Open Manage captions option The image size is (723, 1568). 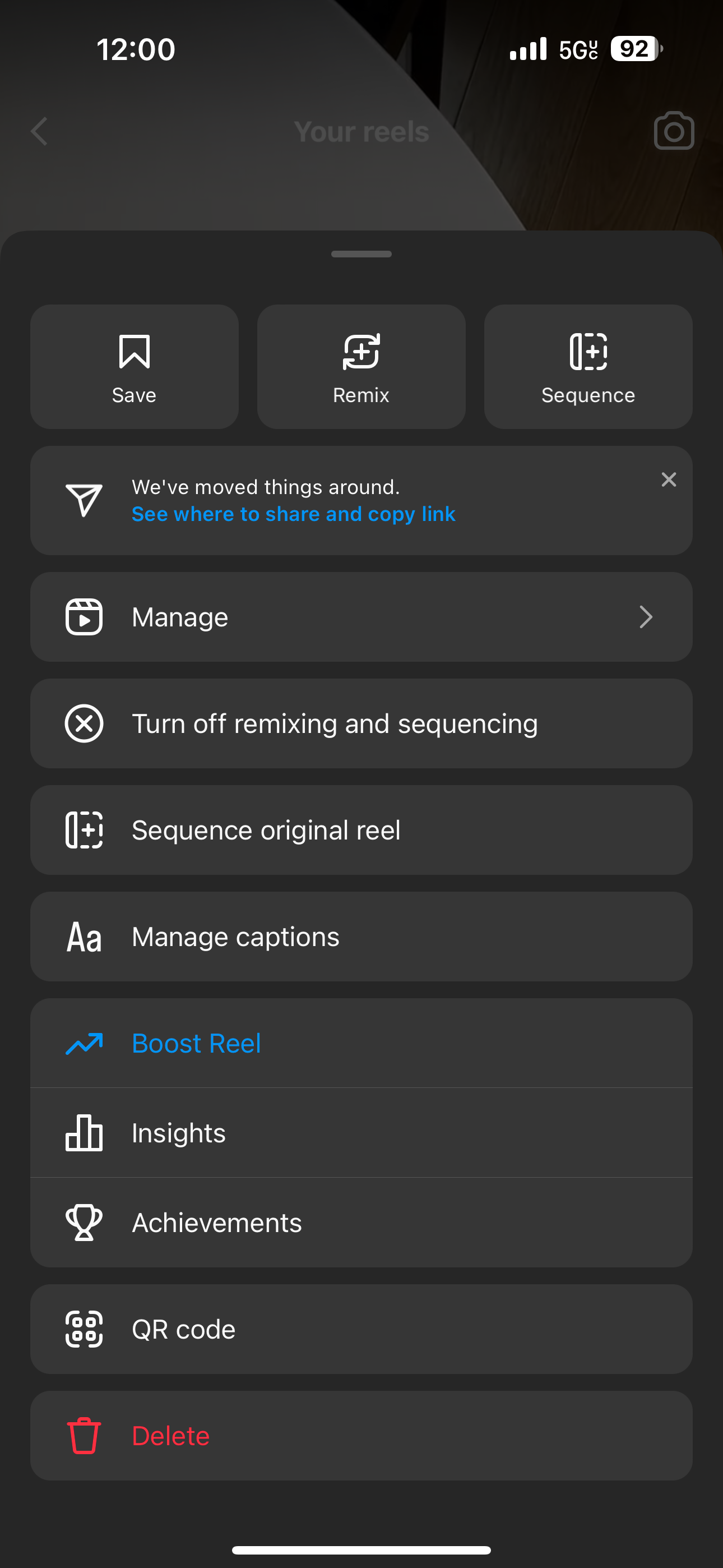(x=235, y=937)
